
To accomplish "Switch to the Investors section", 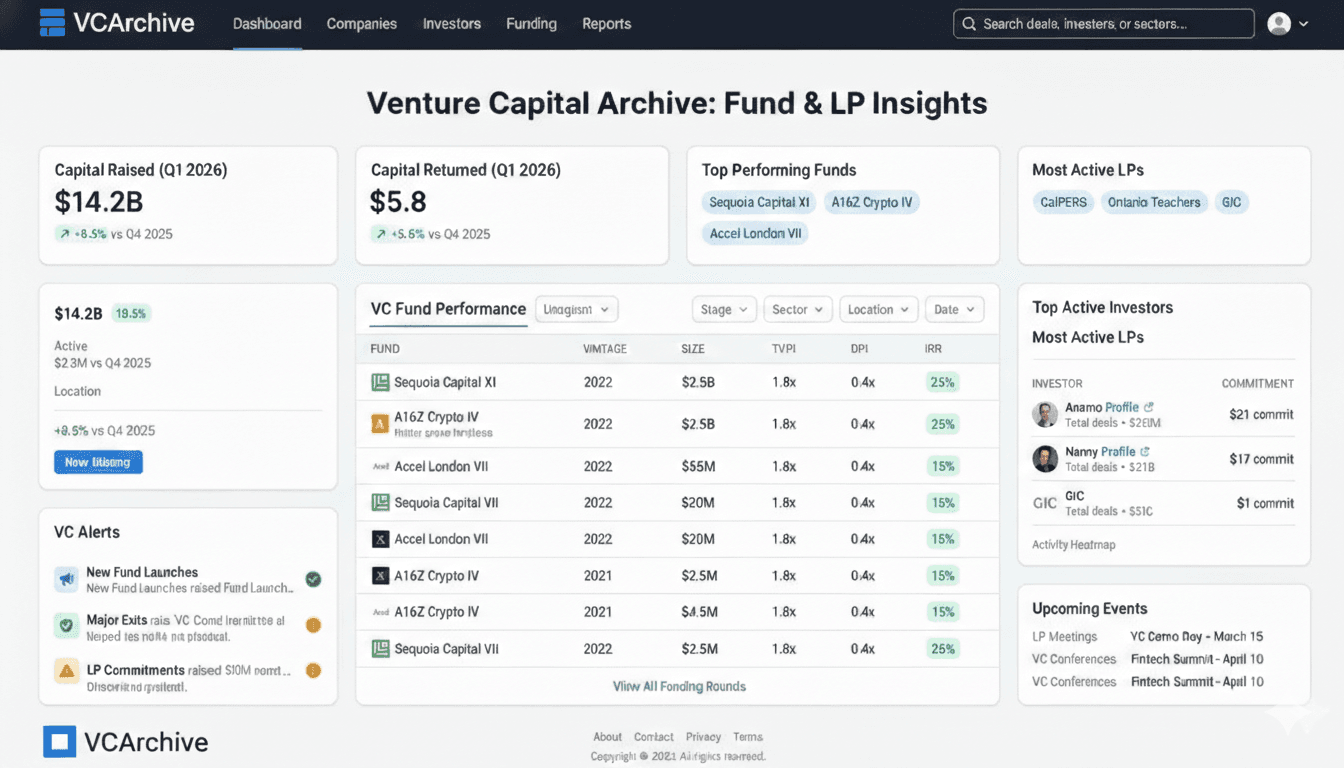I will (451, 23).
